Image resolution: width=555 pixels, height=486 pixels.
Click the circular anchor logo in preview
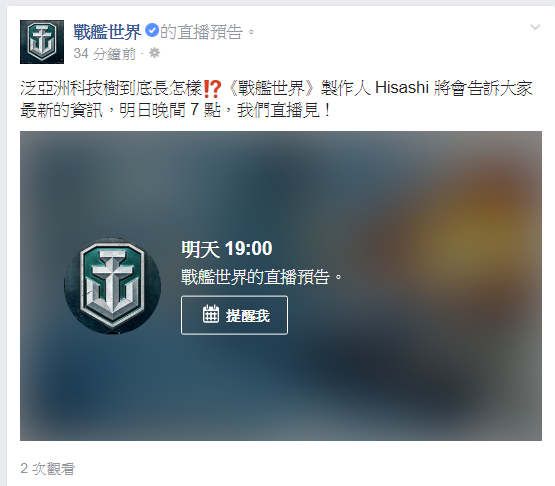click(x=113, y=286)
